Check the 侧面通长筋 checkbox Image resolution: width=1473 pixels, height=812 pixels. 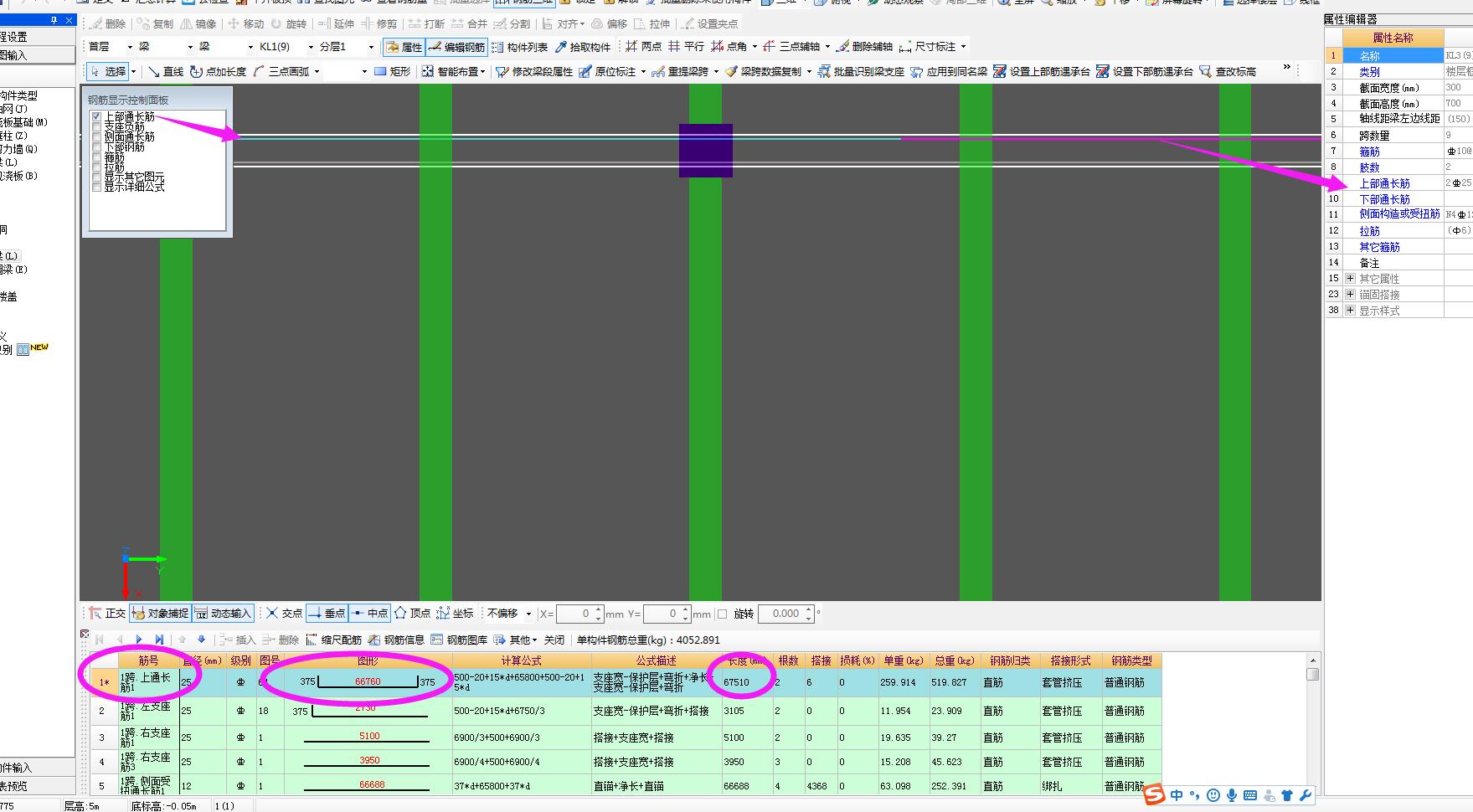97,136
